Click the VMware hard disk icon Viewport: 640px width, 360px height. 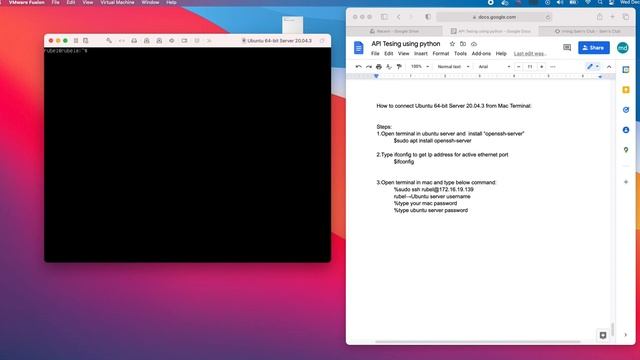coord(134,40)
